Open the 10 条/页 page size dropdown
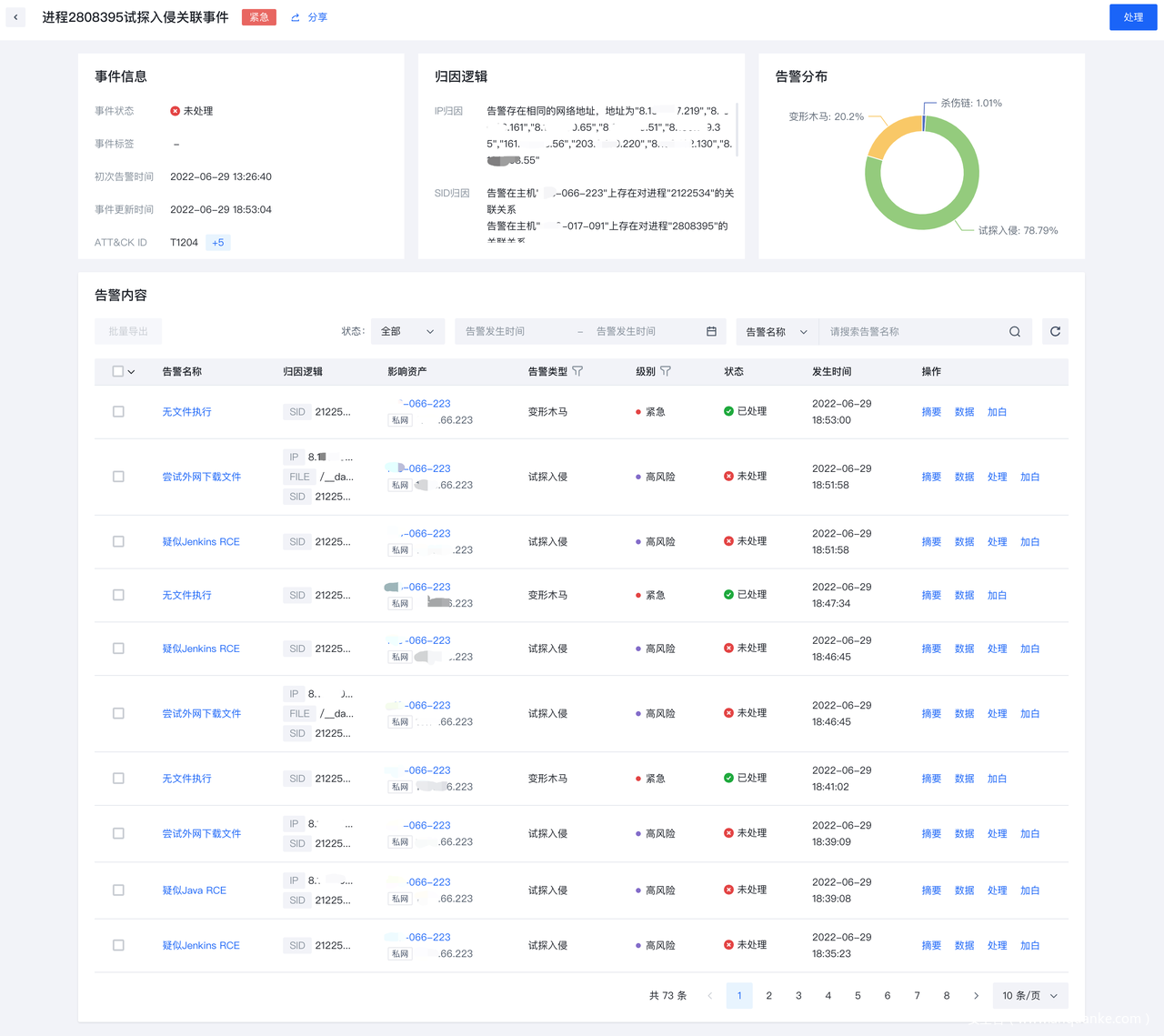Viewport: 1164px width, 1036px height. (x=1029, y=996)
